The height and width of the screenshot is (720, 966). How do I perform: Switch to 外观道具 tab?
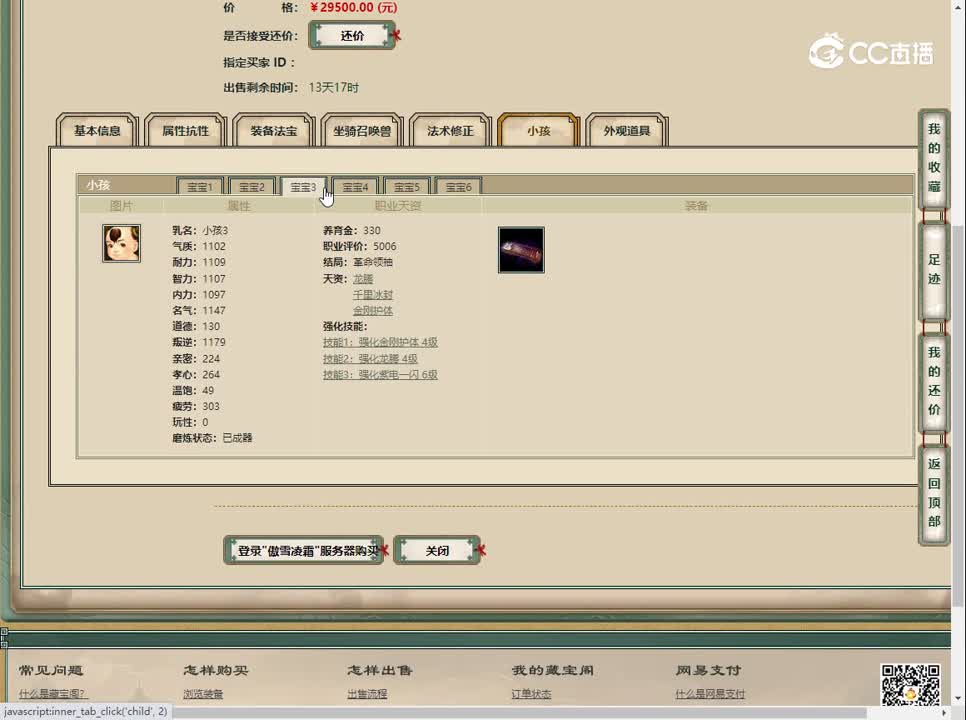[627, 131]
